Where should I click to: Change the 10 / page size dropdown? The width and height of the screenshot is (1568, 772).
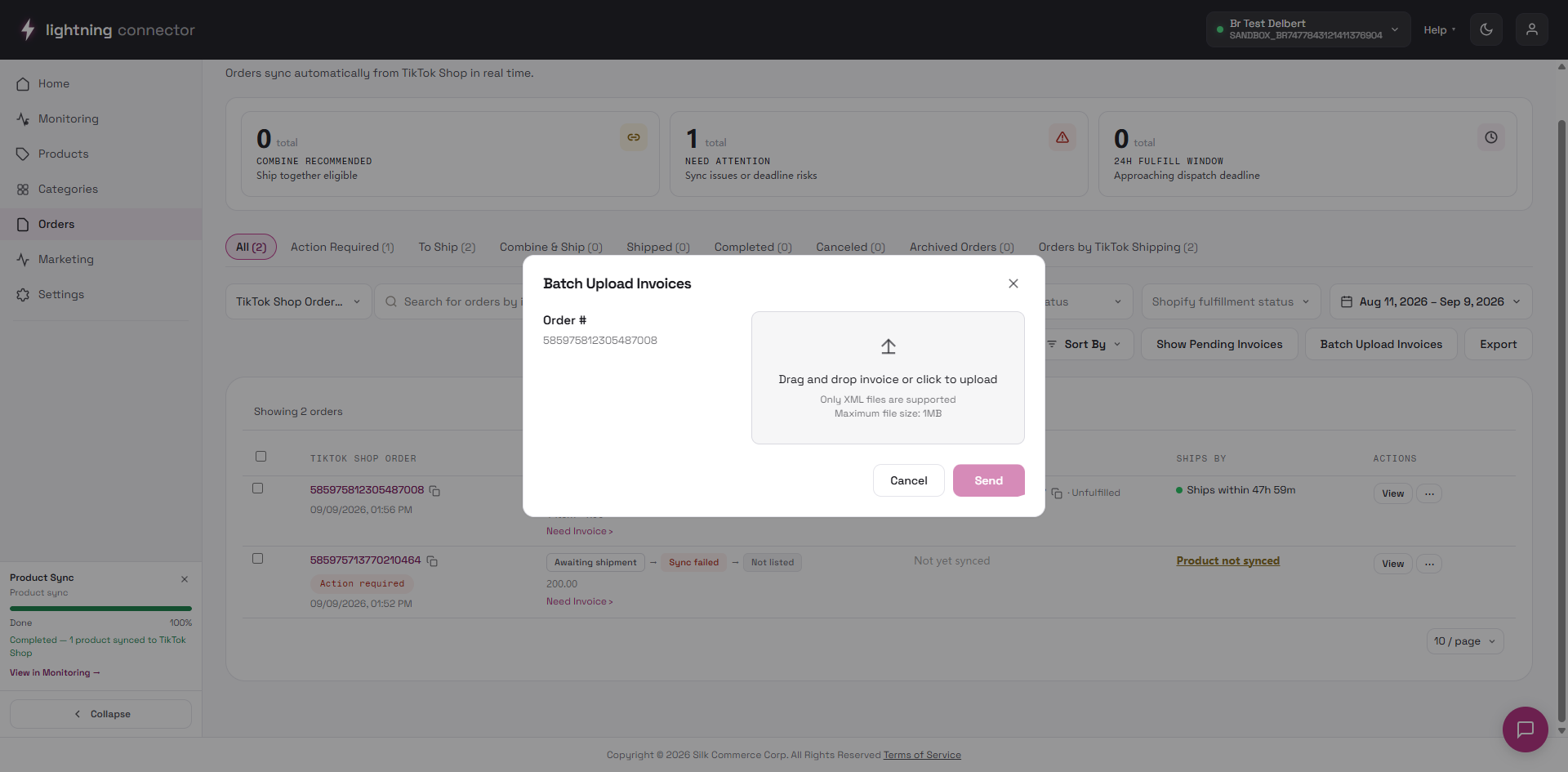point(1465,641)
